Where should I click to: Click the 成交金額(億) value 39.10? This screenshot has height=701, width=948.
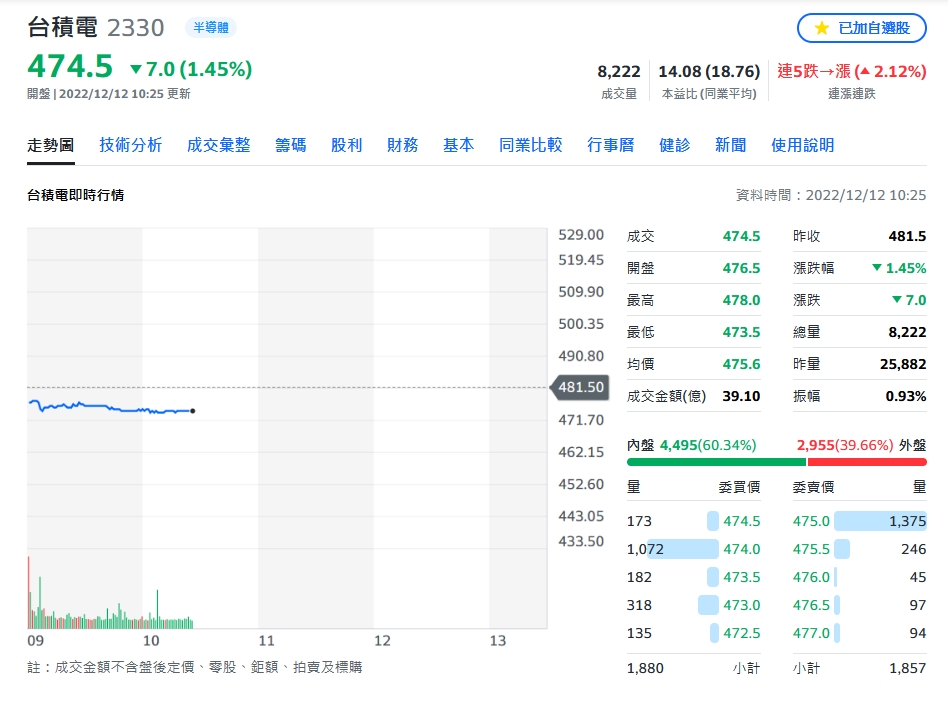(741, 396)
